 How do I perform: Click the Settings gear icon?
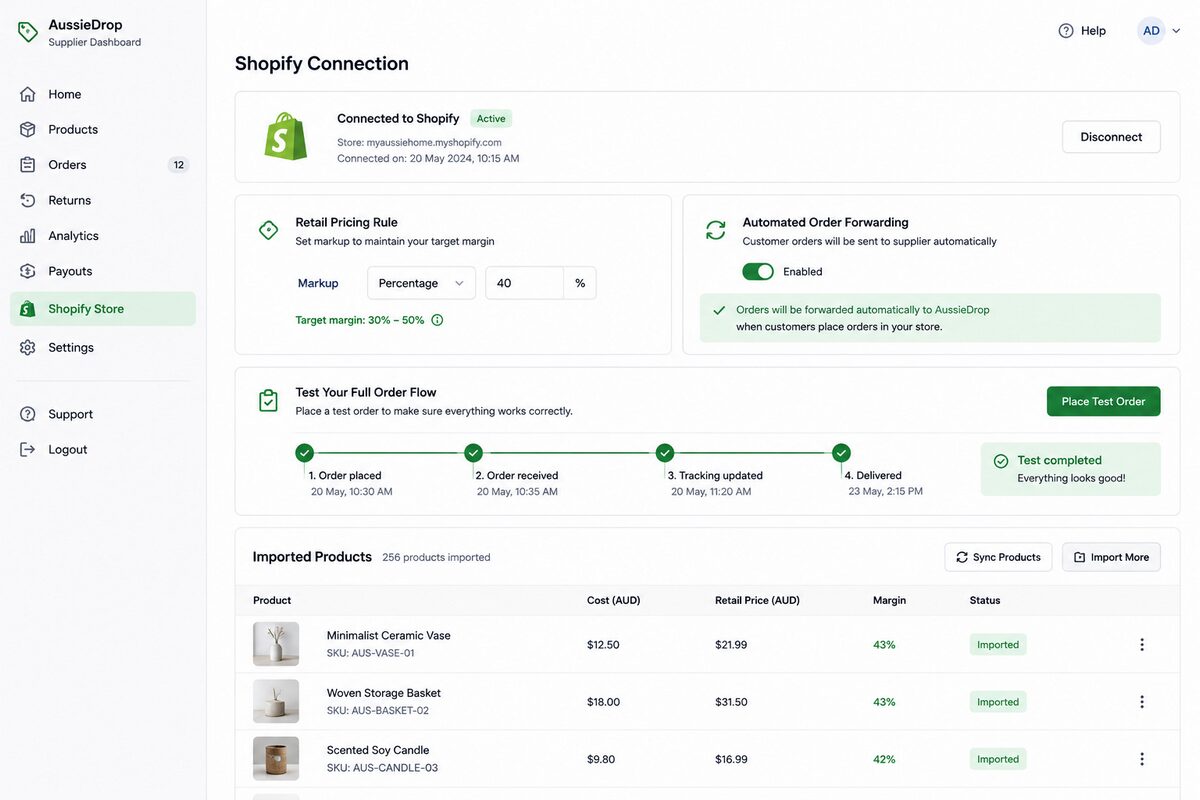28,347
